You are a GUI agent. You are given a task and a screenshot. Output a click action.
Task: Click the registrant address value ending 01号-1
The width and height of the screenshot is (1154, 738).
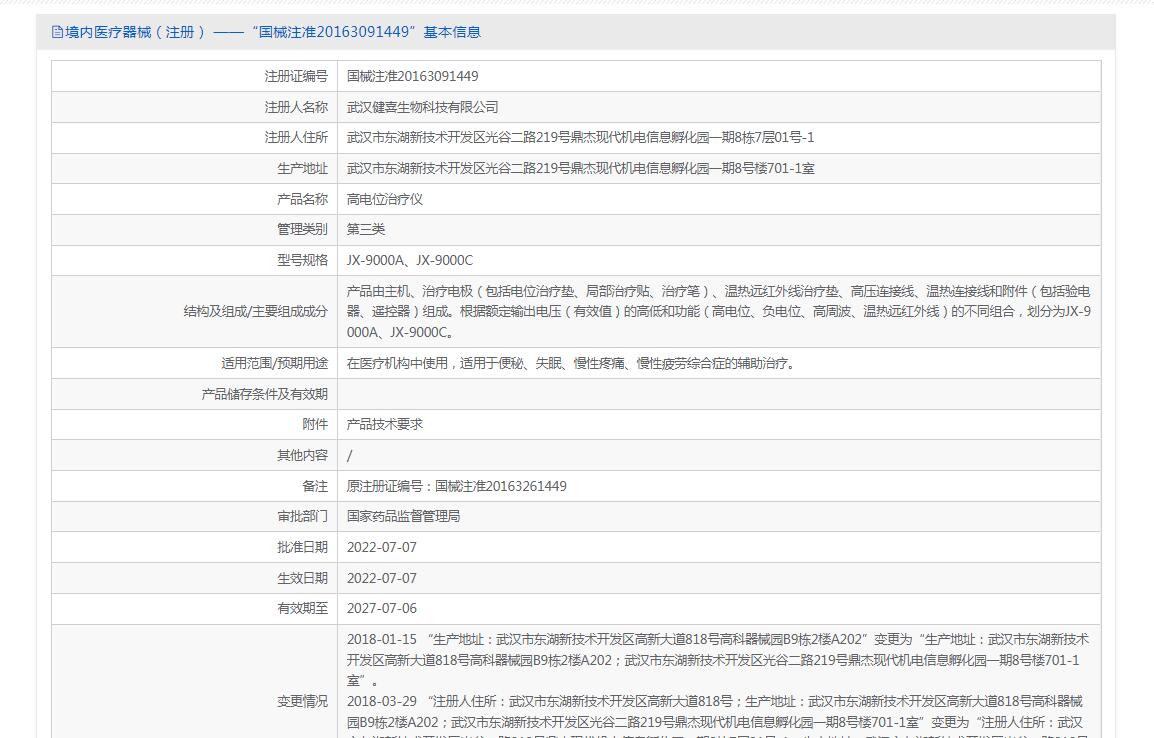[x=580, y=138]
